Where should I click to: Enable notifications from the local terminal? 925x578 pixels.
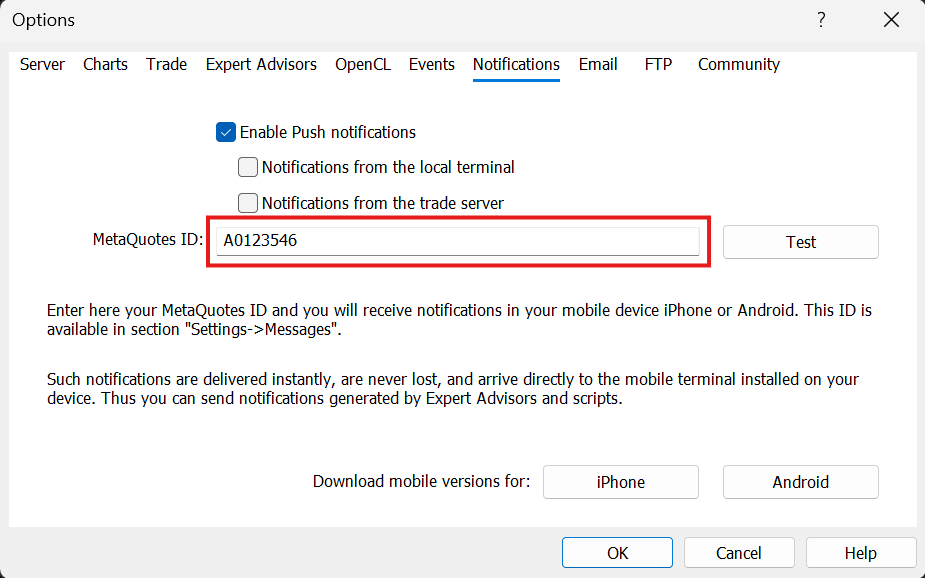coord(247,167)
